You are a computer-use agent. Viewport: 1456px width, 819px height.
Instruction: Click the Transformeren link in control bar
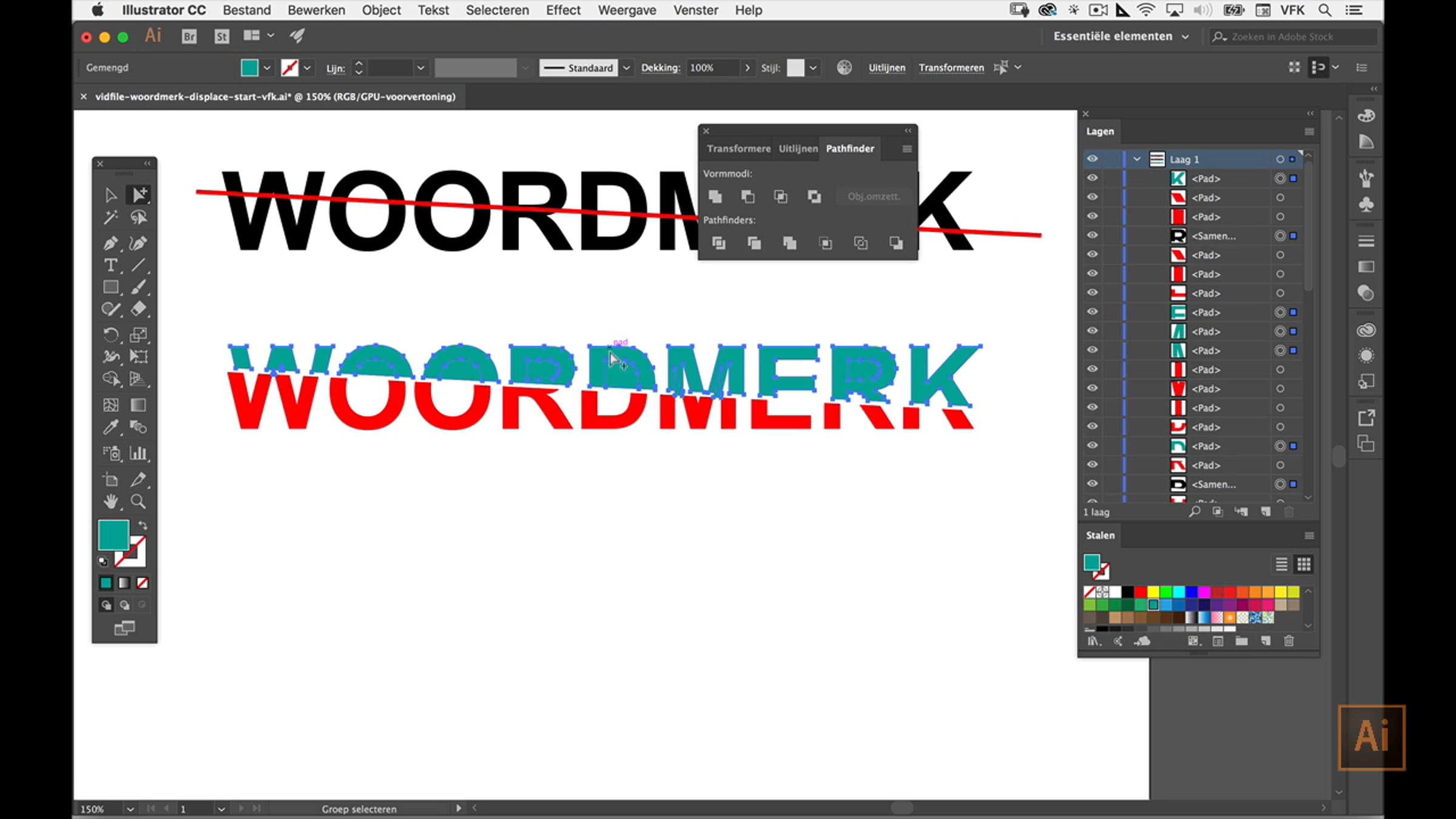(x=951, y=68)
